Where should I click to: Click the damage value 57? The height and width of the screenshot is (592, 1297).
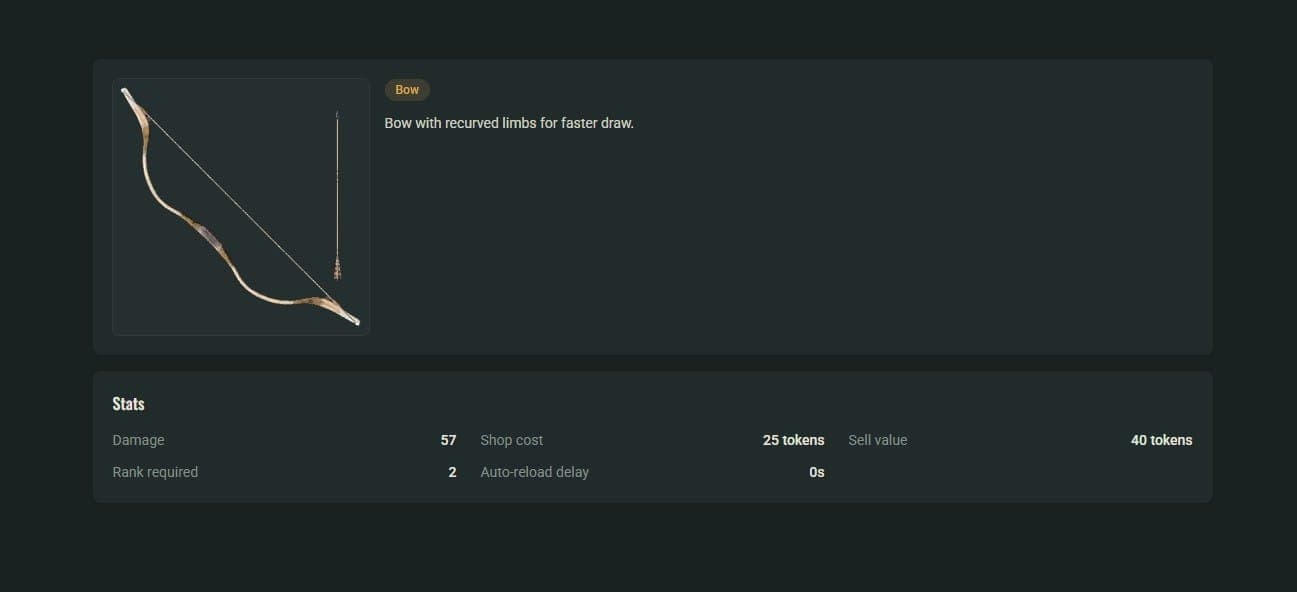pos(448,440)
